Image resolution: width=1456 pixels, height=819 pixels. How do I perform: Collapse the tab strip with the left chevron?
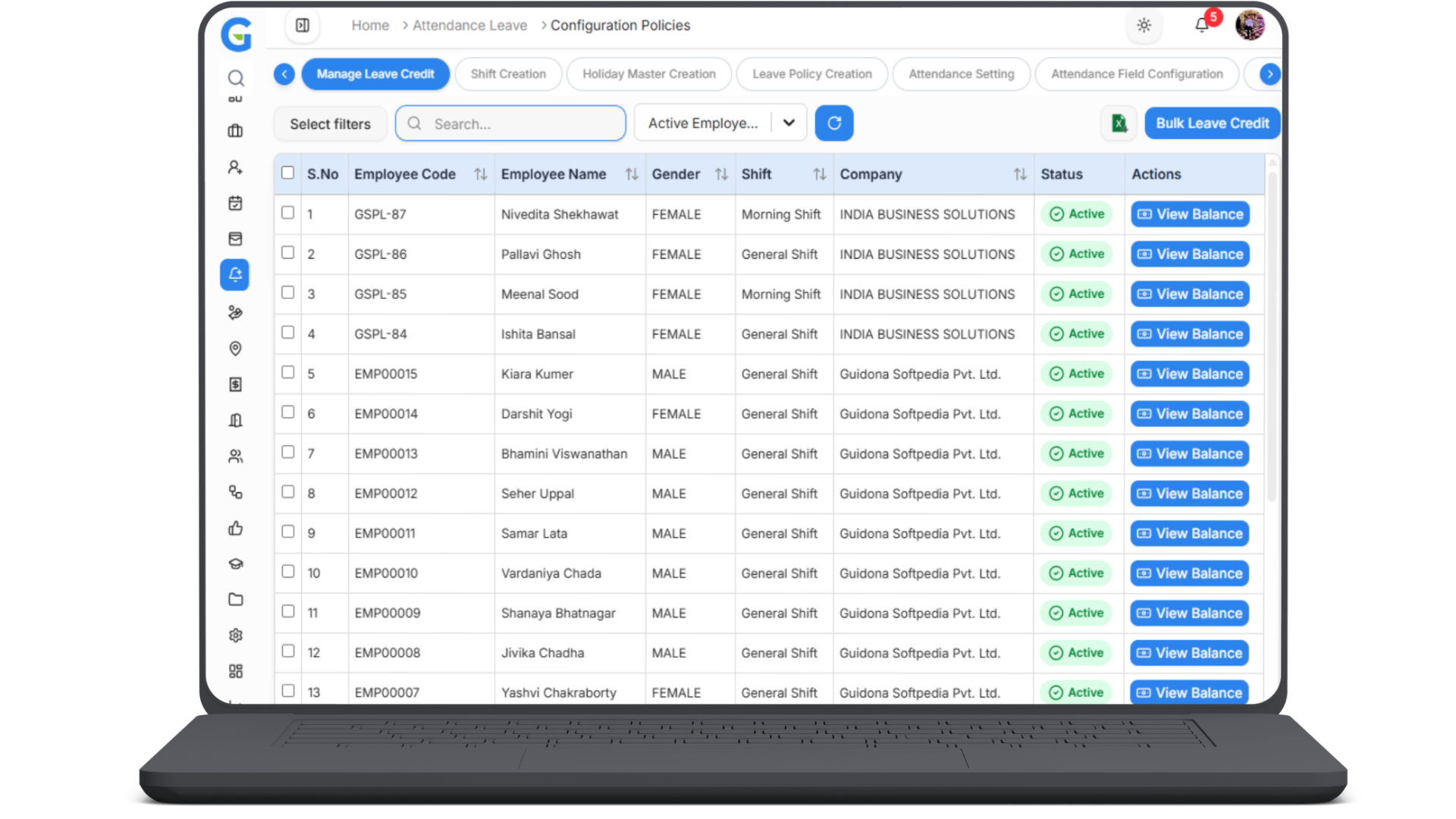click(284, 74)
